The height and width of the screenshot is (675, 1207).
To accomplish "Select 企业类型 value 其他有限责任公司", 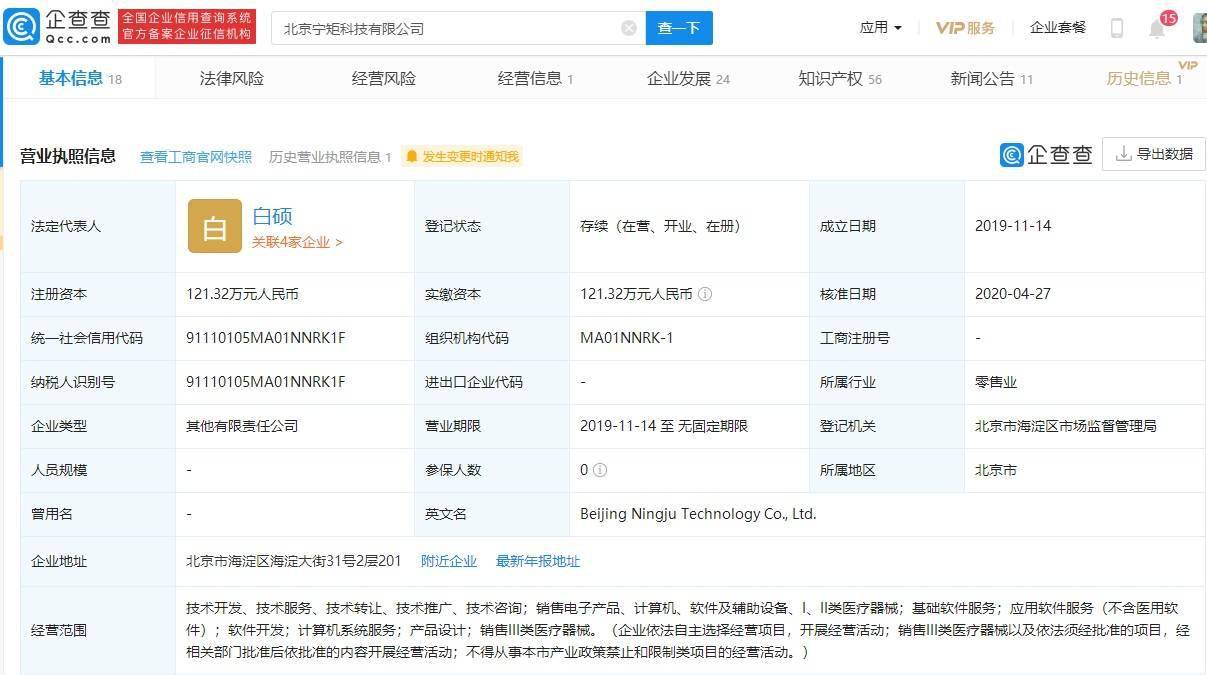I will pyautogui.click(x=242, y=426).
